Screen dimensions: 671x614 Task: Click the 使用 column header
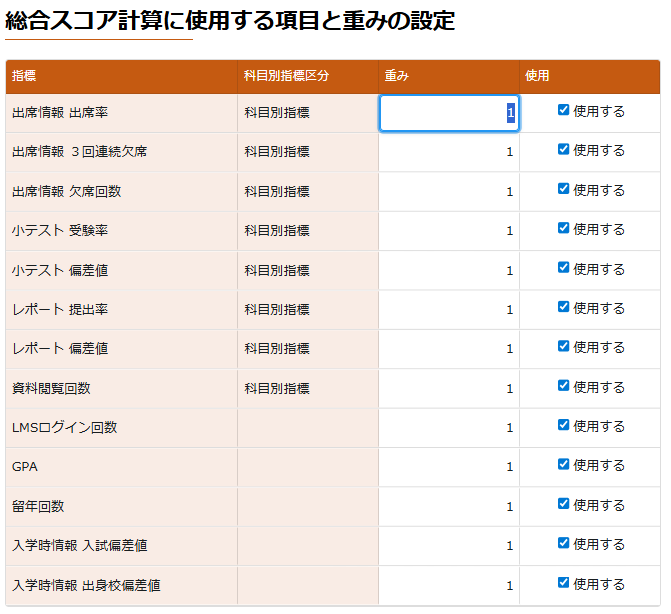tap(537, 76)
